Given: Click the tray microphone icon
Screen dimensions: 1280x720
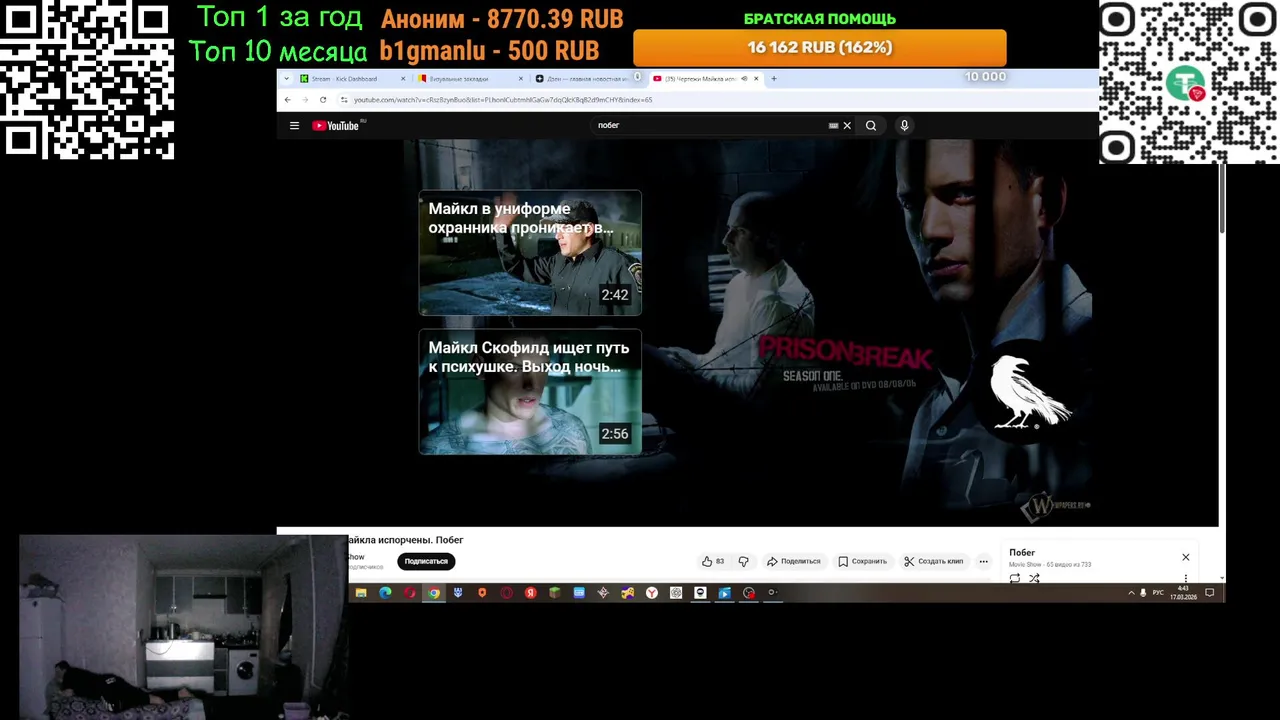Looking at the screenshot, I should (x=1143, y=593).
